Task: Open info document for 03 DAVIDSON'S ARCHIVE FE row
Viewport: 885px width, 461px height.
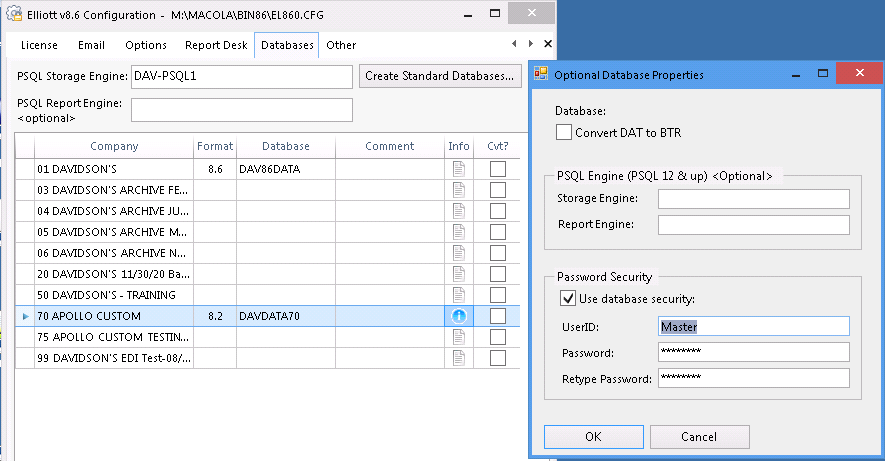Action: pyautogui.click(x=459, y=190)
